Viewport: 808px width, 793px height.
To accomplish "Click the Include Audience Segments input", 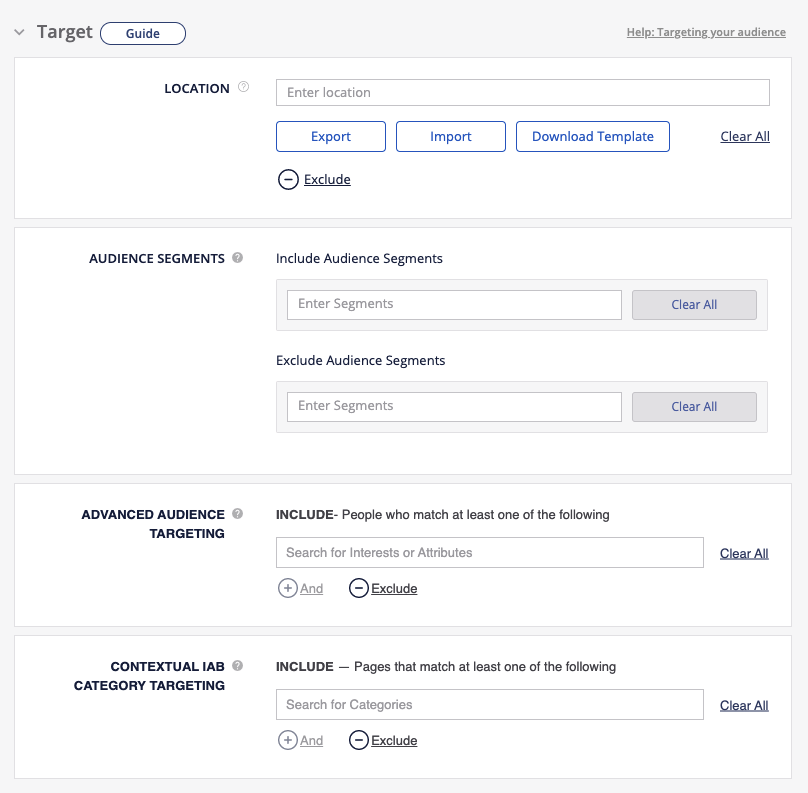I will [x=454, y=304].
